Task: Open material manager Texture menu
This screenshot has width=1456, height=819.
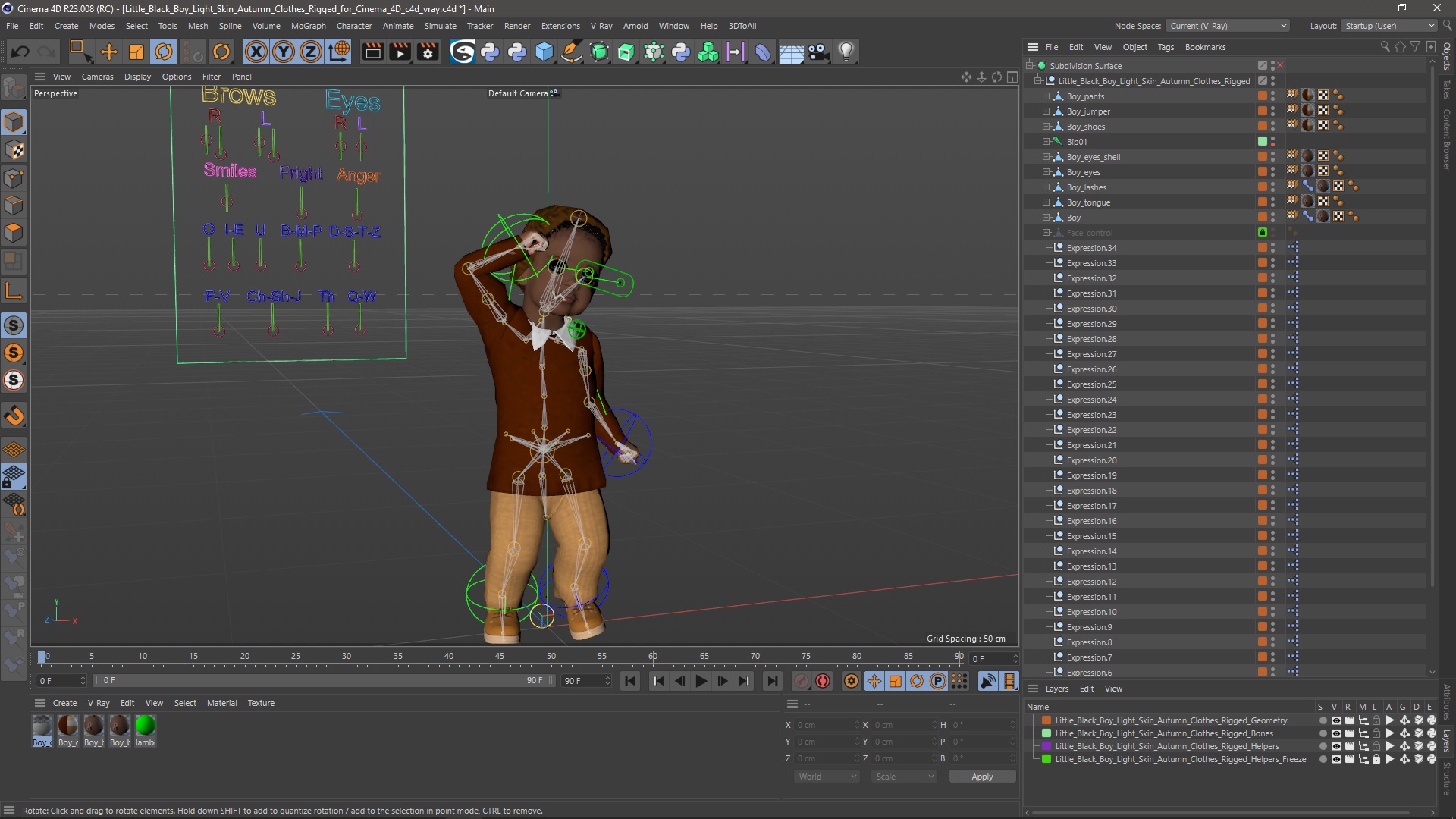Action: (x=261, y=703)
